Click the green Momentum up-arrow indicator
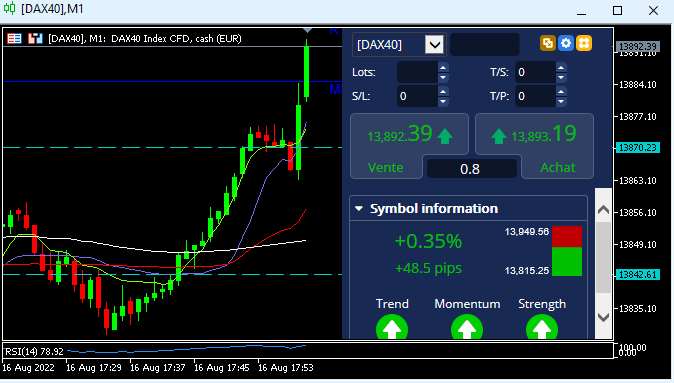The width and height of the screenshot is (674, 383). tap(467, 328)
